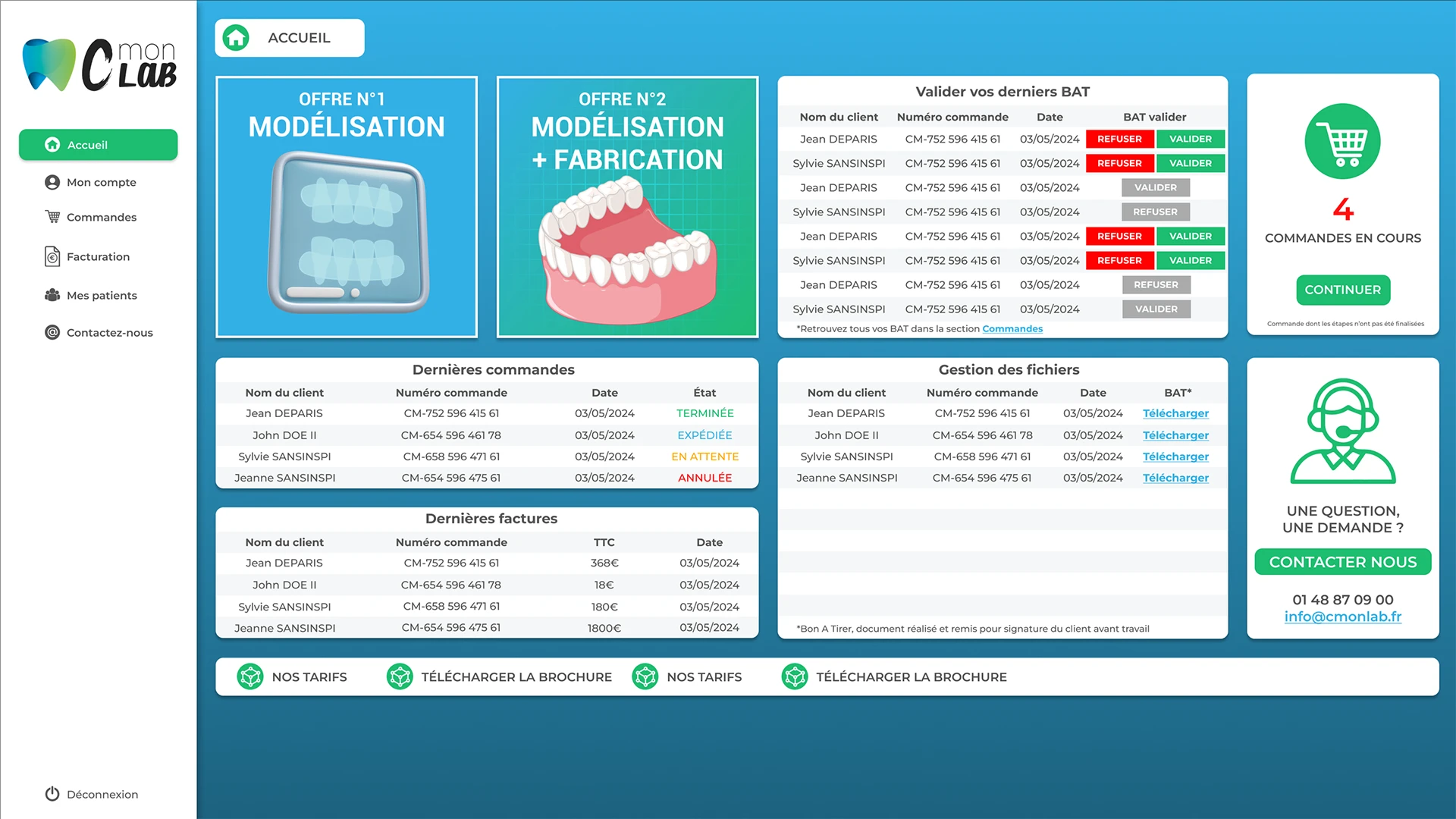Download the John DOE II file via Télécharger

tap(1175, 435)
